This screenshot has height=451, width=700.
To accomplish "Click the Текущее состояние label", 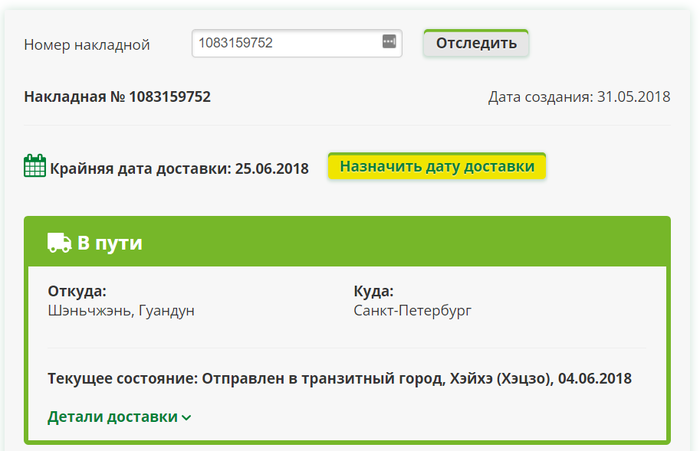I will tap(122, 379).
